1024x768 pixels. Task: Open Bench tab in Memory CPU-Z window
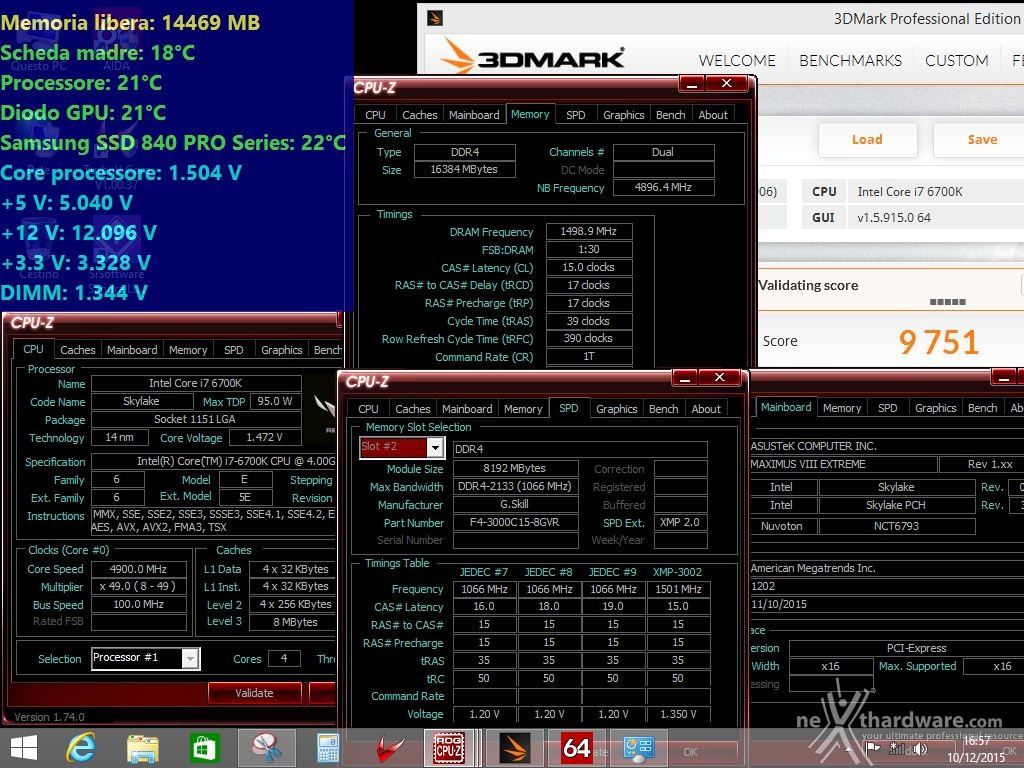[x=671, y=115]
